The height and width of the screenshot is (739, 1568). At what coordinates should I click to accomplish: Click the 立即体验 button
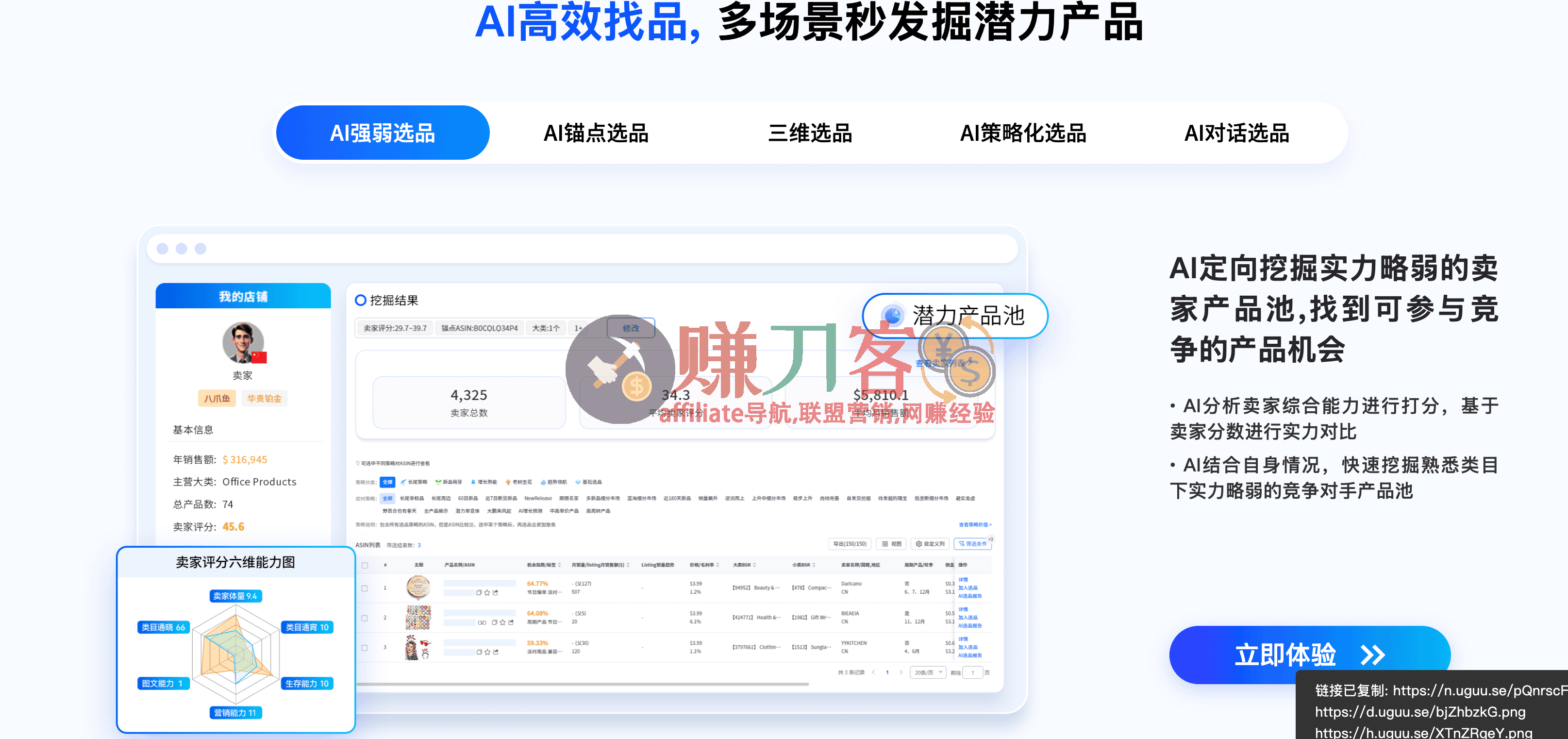pos(1309,655)
